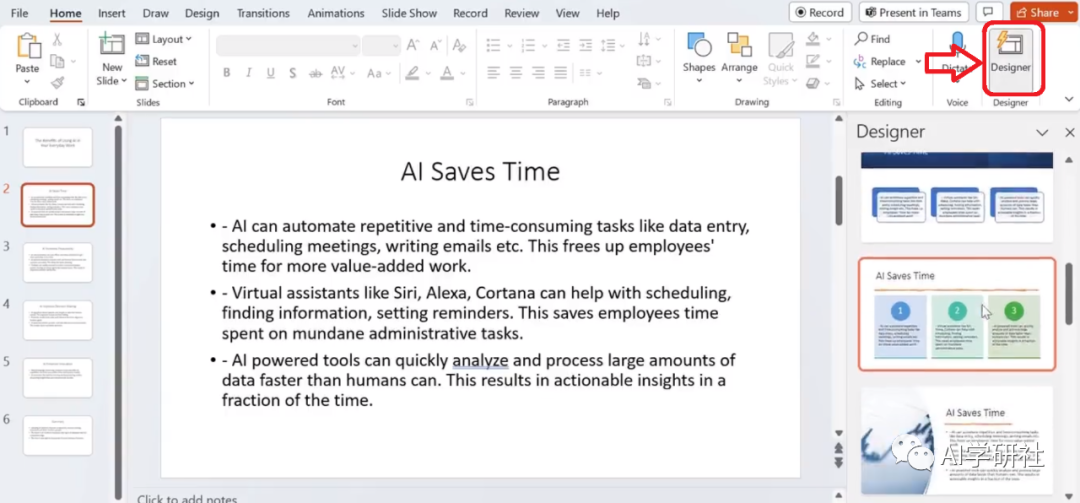Click Present in Teams button

(915, 12)
